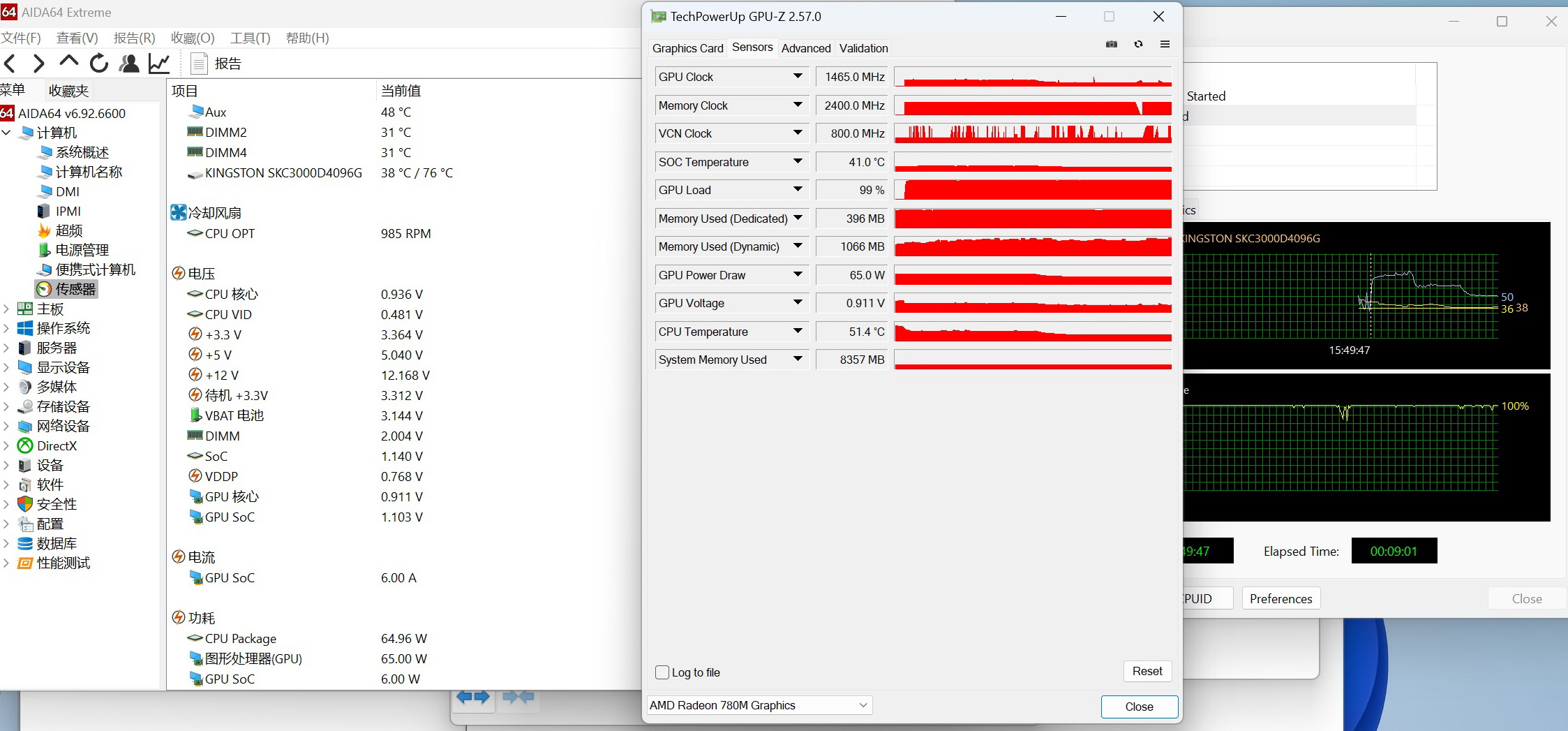Go back with AIDA64 toolbar arrow
Image resolution: width=1568 pixels, height=731 pixels.
10,64
